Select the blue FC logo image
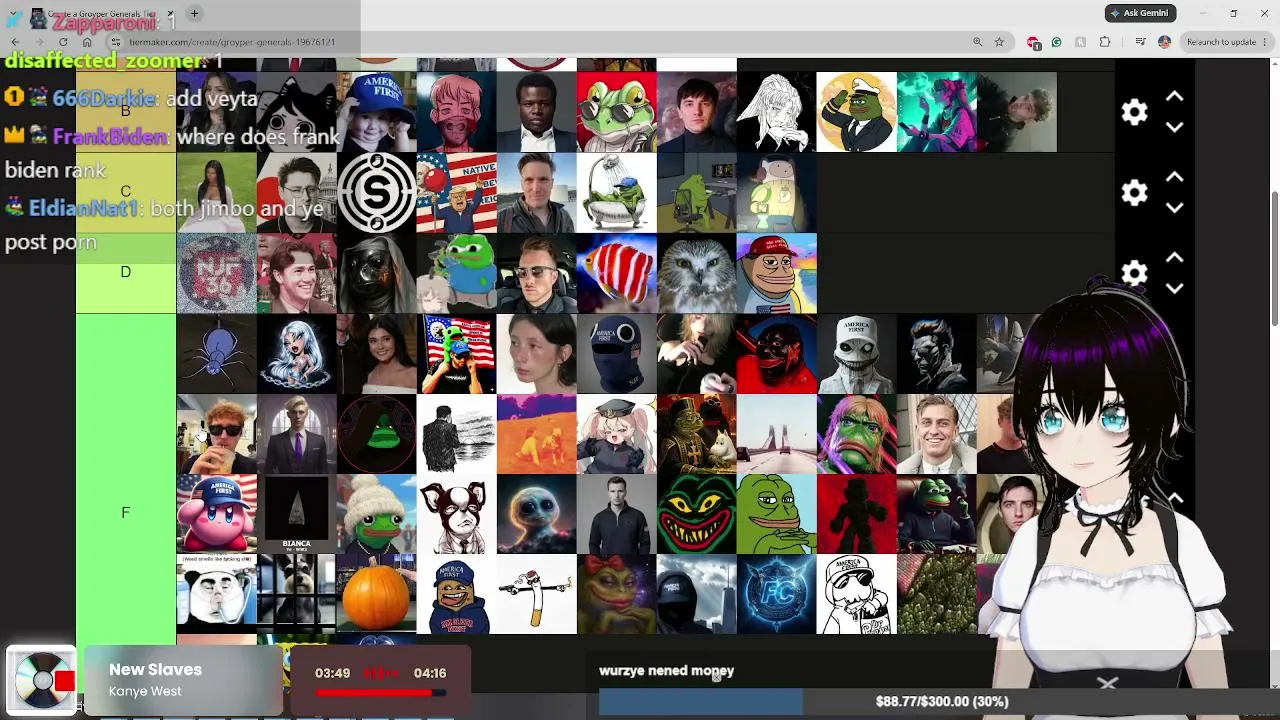The image size is (1280, 720). [777, 594]
